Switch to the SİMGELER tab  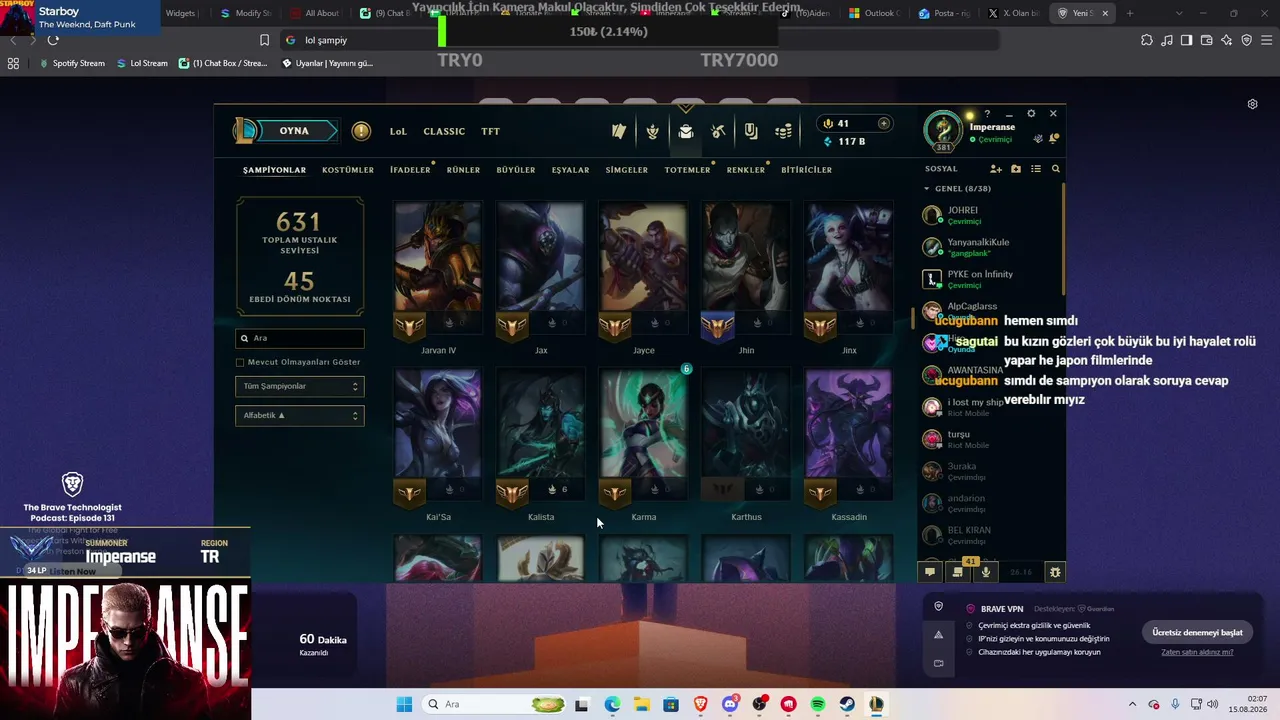[627, 170]
